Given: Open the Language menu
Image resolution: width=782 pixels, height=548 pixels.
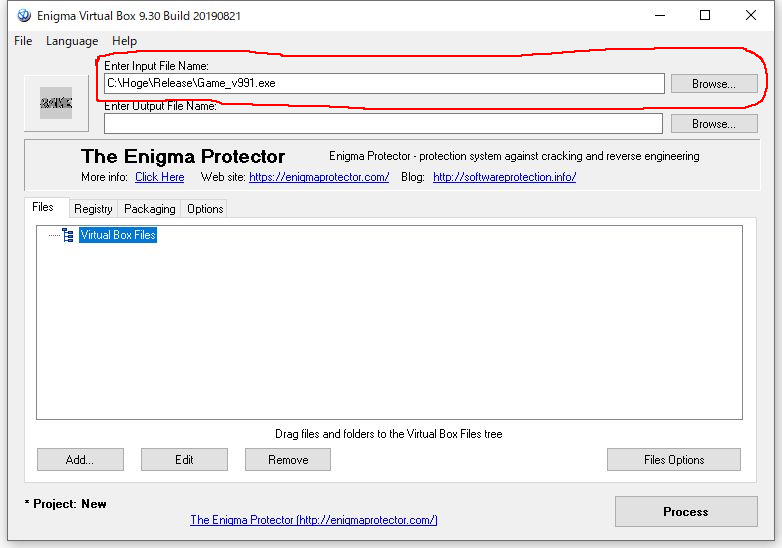Looking at the screenshot, I should [72, 41].
